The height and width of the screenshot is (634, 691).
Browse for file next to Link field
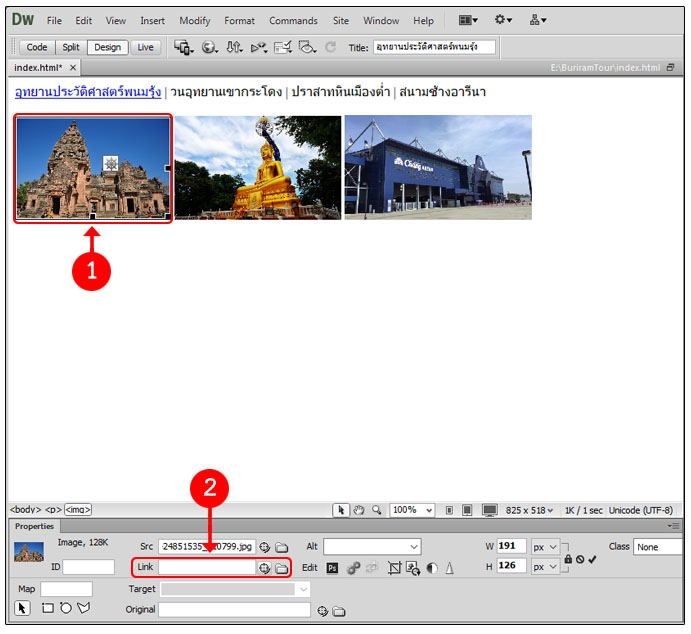[x=281, y=568]
